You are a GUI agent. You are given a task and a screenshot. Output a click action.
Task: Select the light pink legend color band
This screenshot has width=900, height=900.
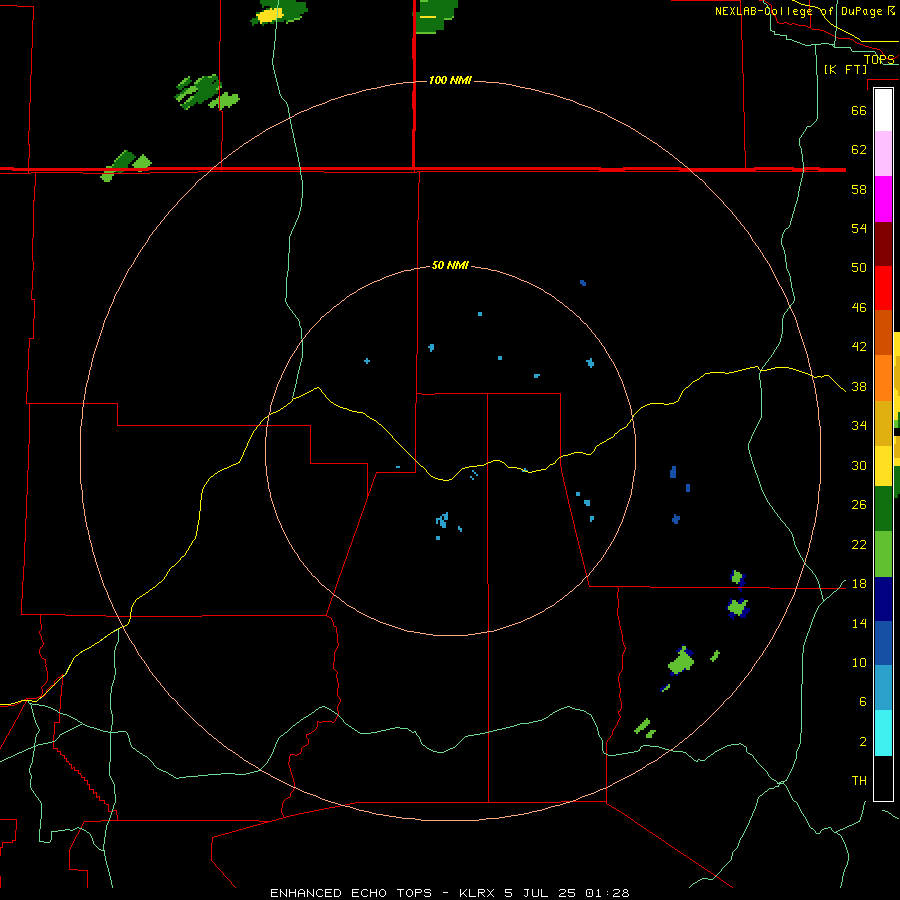883,154
